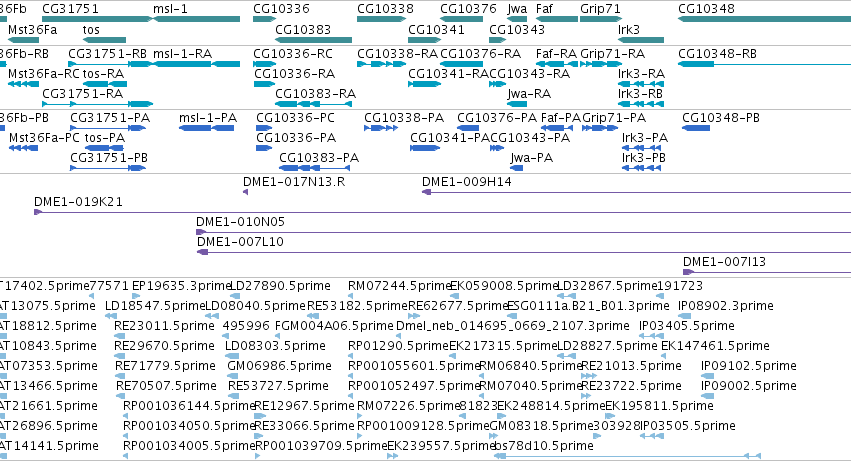Click the msl-1 gene label
This screenshot has width=851, height=461.
(x=170, y=9)
